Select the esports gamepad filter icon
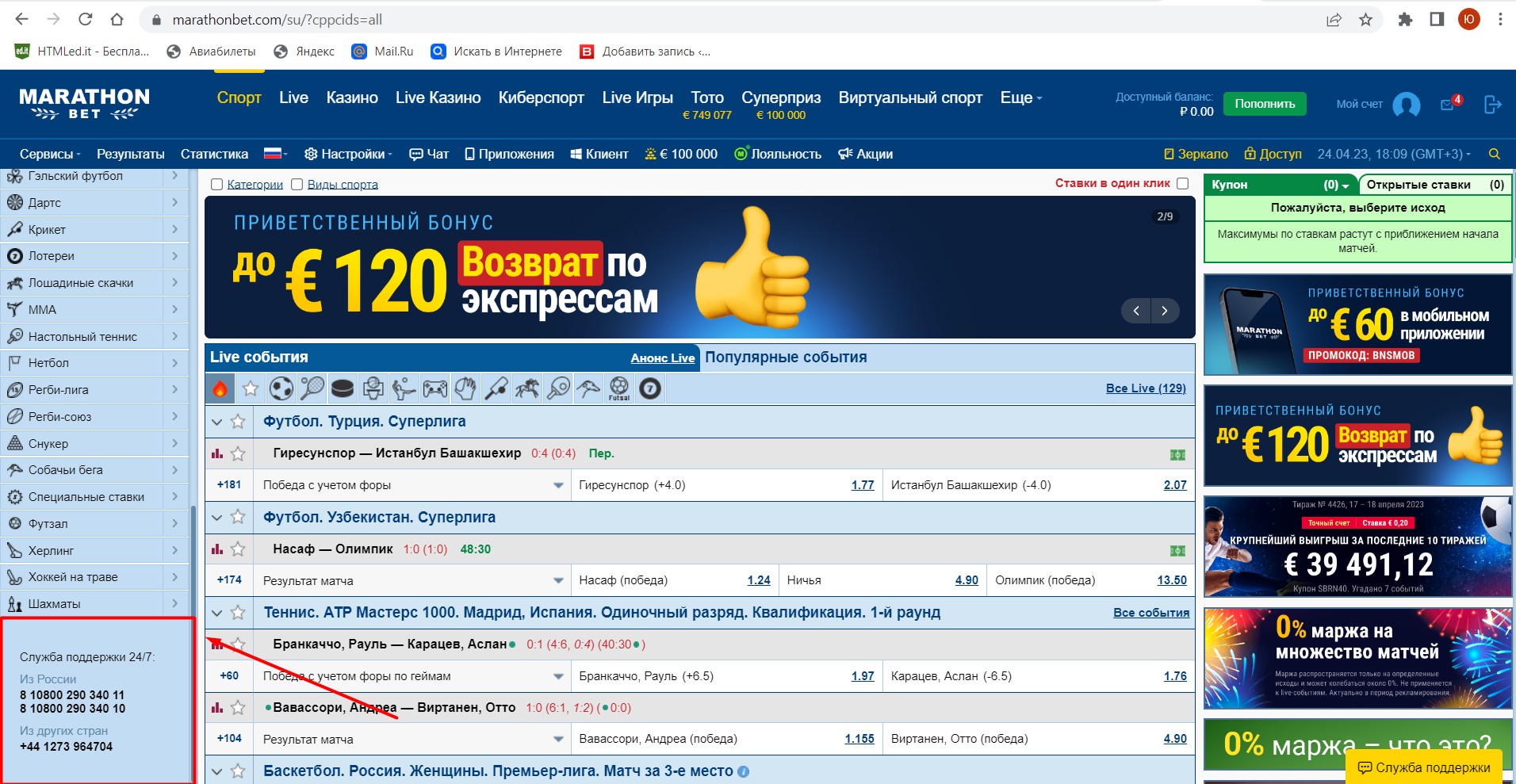Screen dimensions: 1516x784 click(435, 388)
